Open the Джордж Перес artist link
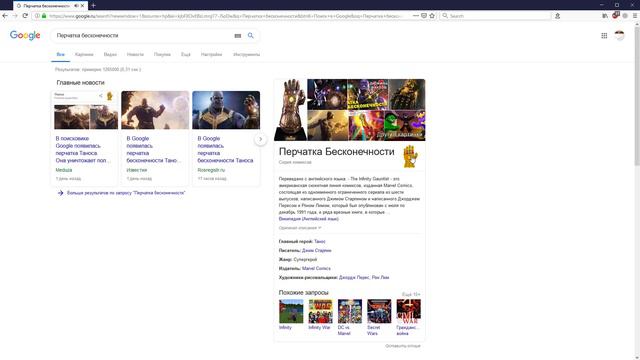The image size is (640, 360). pyautogui.click(x=354, y=278)
